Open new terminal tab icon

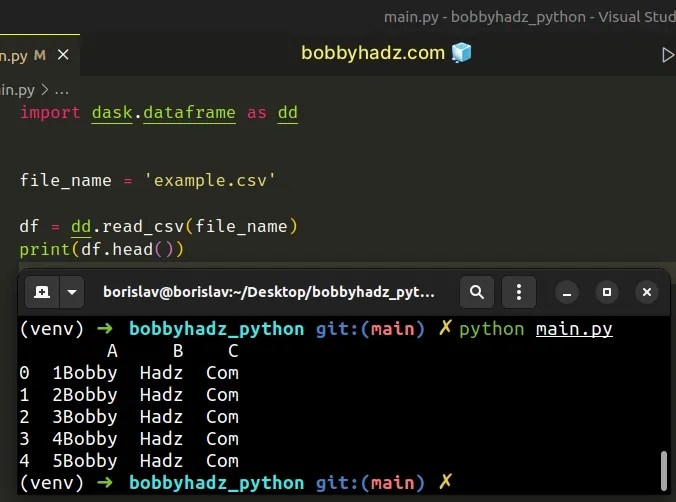click(42, 292)
